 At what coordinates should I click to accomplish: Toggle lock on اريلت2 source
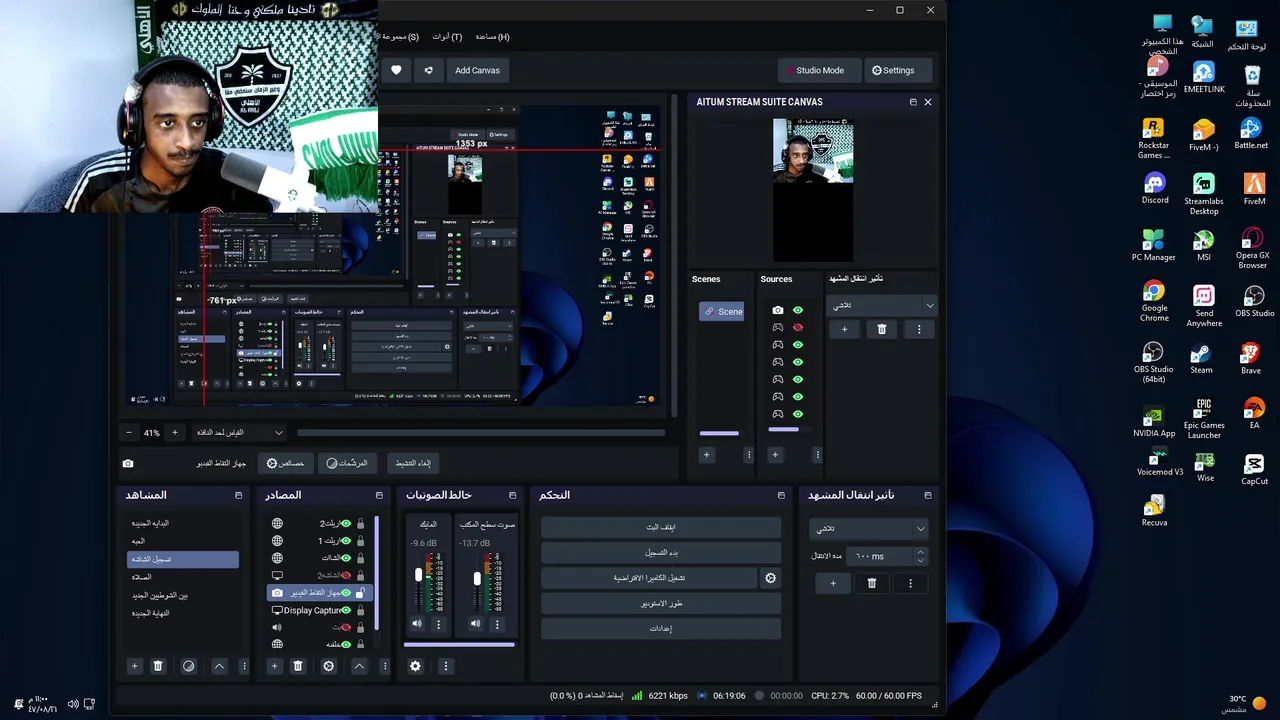click(x=360, y=523)
